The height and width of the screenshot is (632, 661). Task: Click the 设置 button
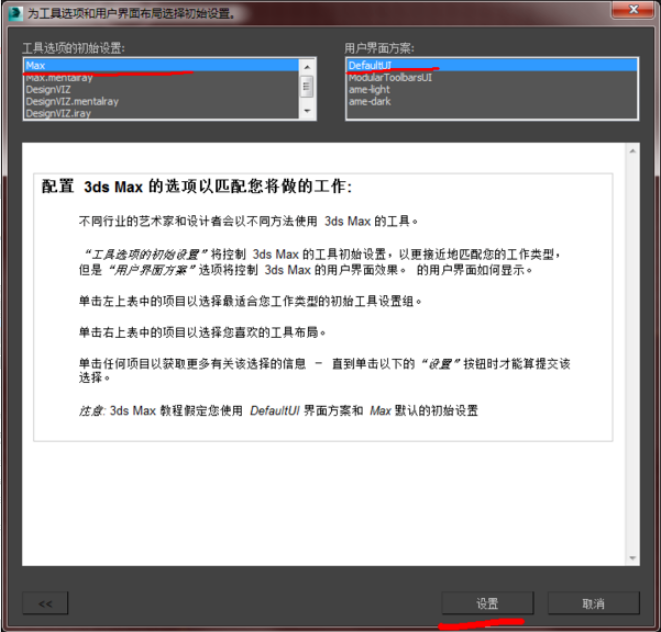click(x=487, y=603)
